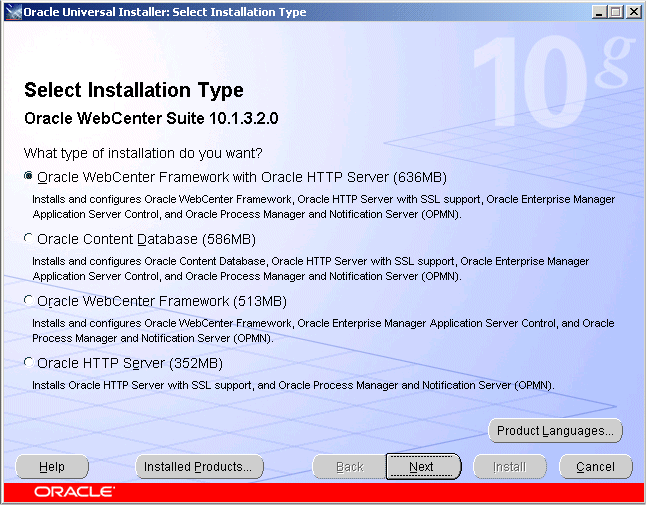Click description under Oracle WebCenter Framework (513MB)
646x505 pixels.
pyautogui.click(x=323, y=330)
